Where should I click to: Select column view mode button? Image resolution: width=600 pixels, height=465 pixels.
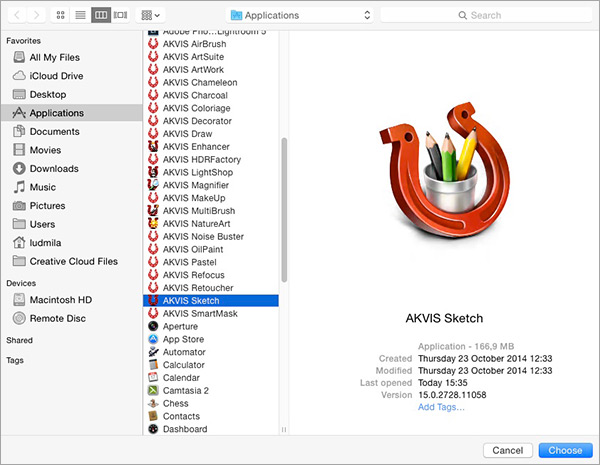pos(101,15)
